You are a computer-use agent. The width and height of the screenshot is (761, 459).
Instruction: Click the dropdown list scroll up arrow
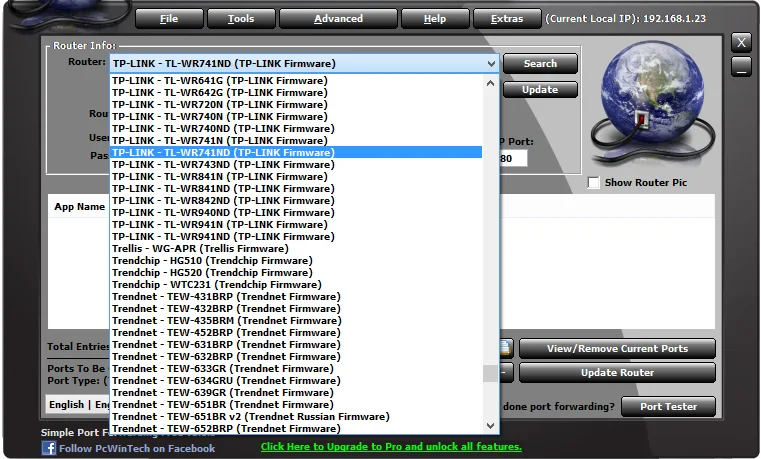coord(491,83)
